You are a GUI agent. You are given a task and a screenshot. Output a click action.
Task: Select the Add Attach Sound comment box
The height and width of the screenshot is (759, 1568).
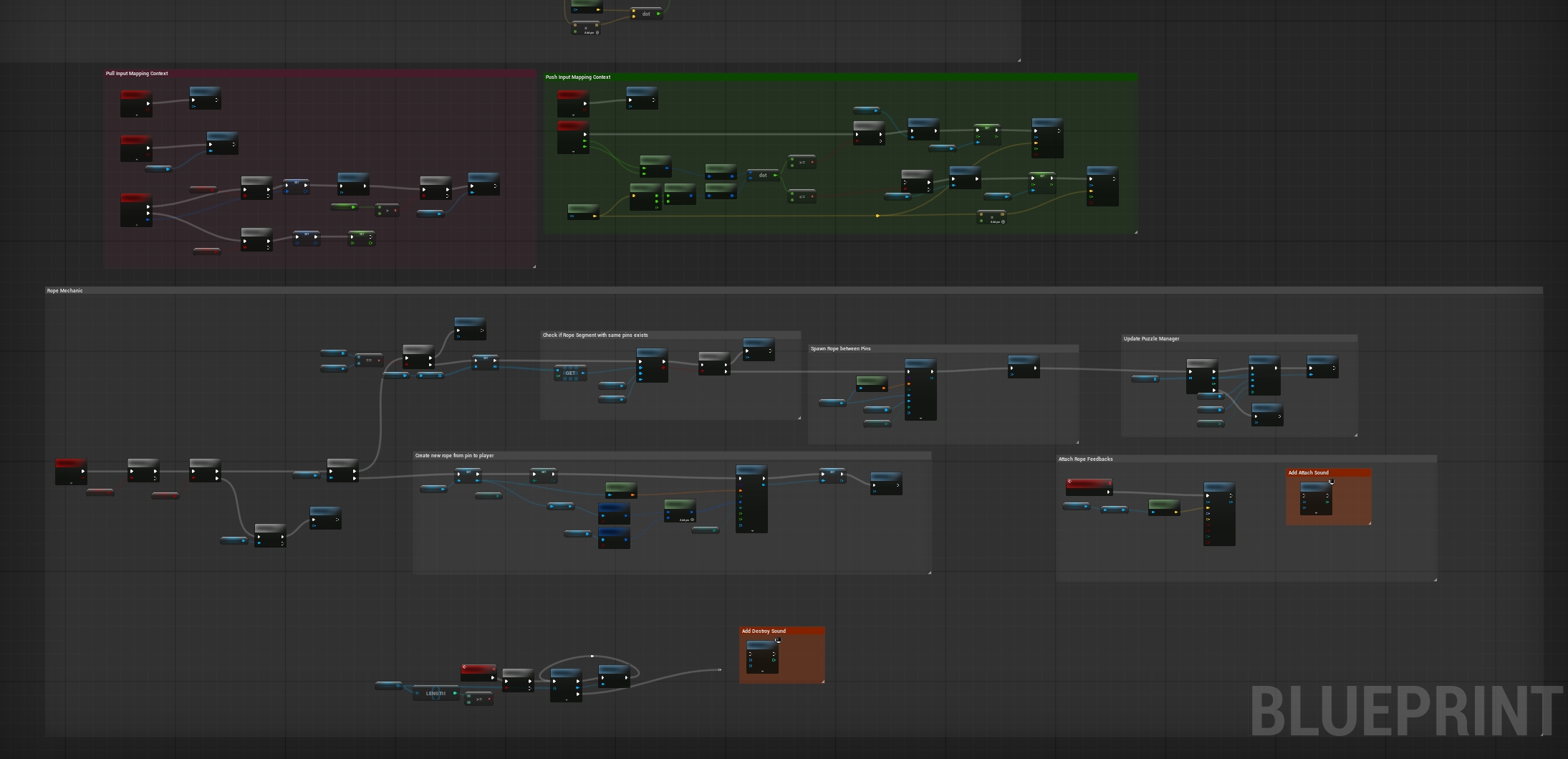[x=1309, y=472]
